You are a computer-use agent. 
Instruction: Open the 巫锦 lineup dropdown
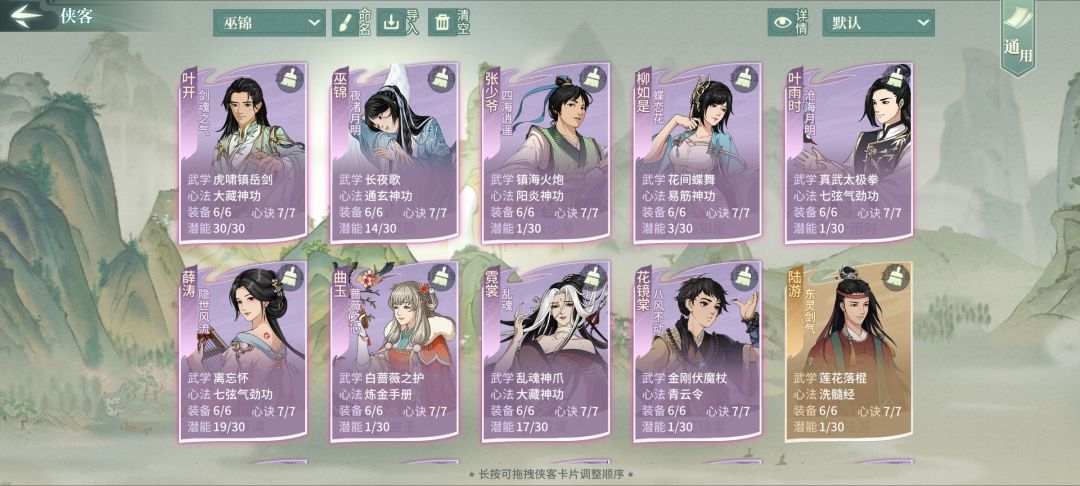coord(269,23)
